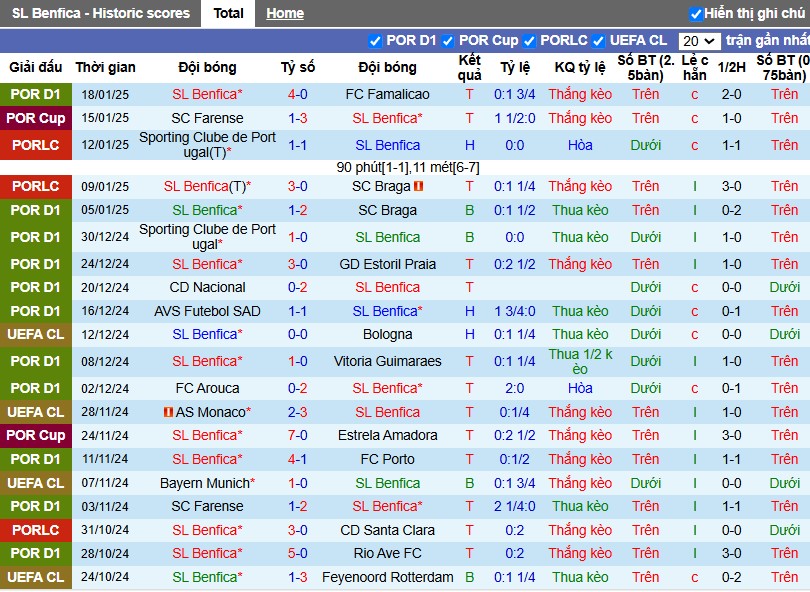
Task: Click the 2-3 score at AS Monaco
Action: pos(298,412)
